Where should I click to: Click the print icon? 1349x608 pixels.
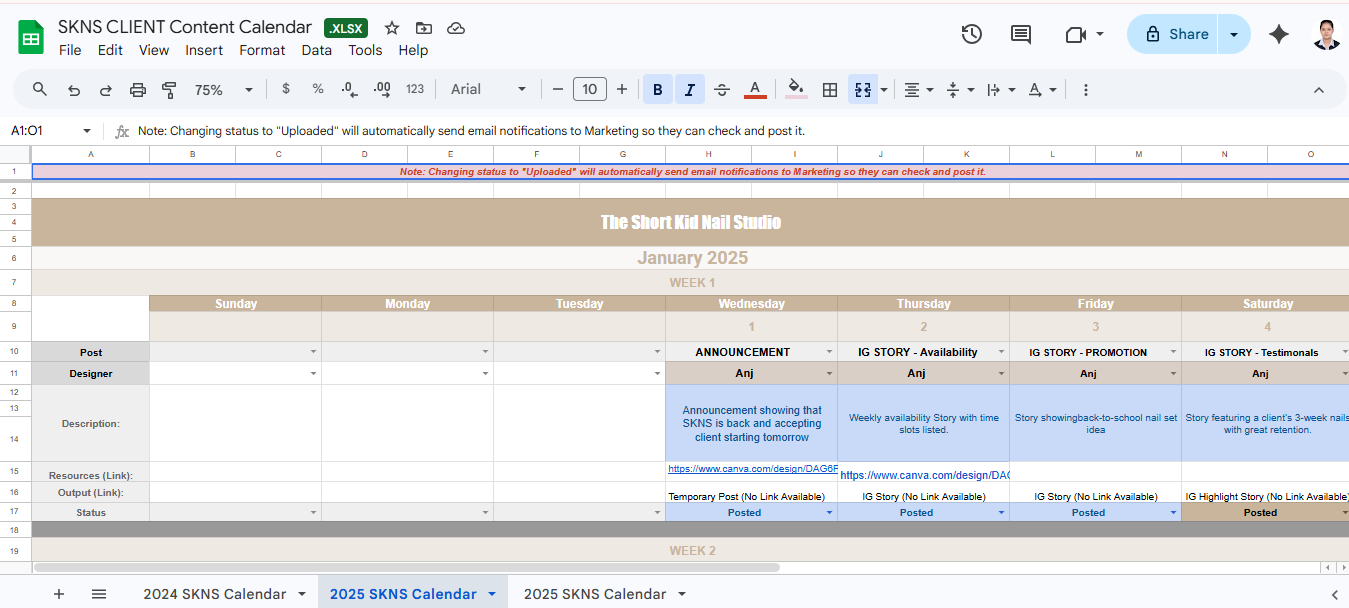click(138, 90)
